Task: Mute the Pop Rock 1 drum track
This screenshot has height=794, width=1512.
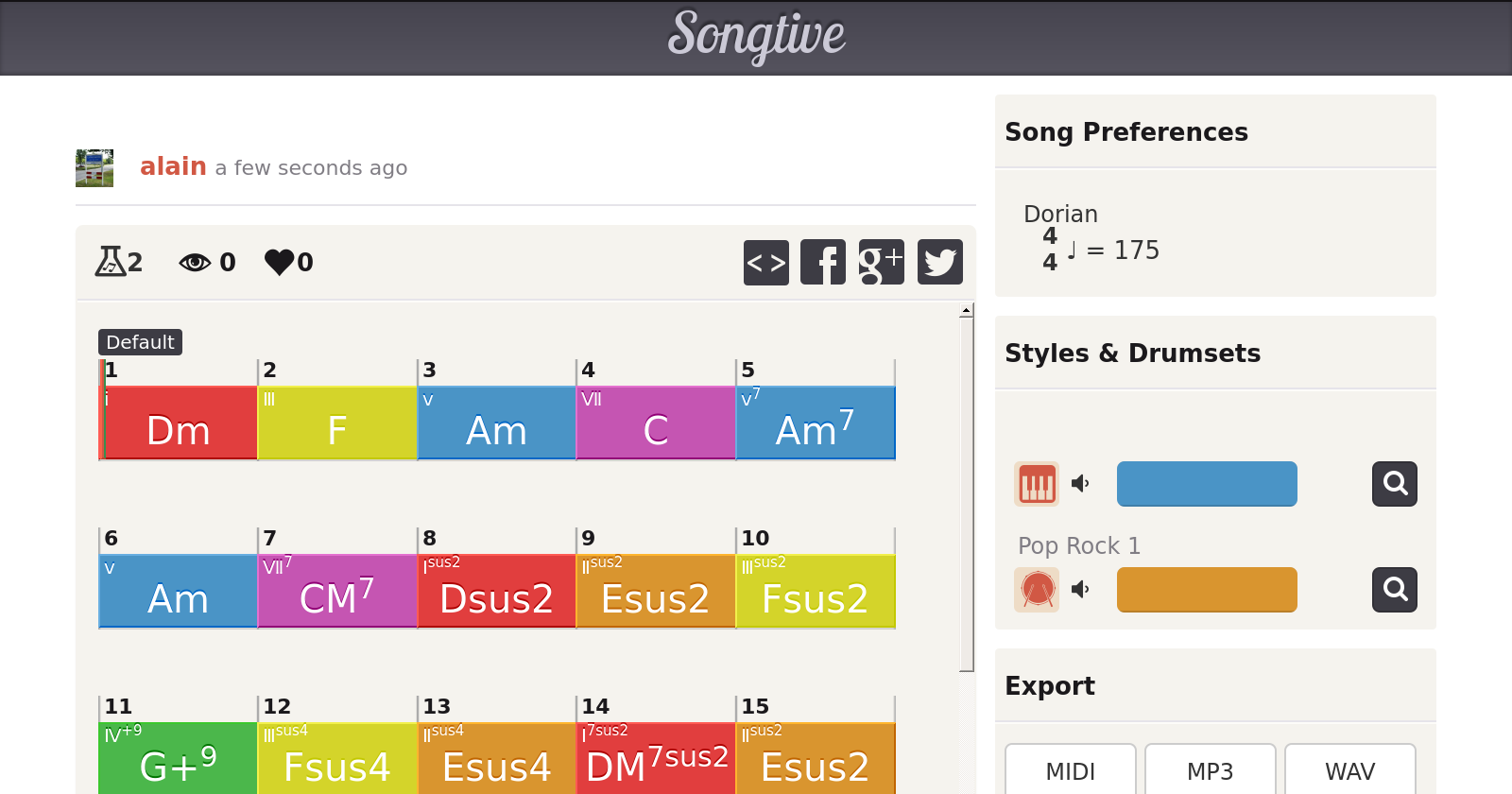Action: [1080, 590]
